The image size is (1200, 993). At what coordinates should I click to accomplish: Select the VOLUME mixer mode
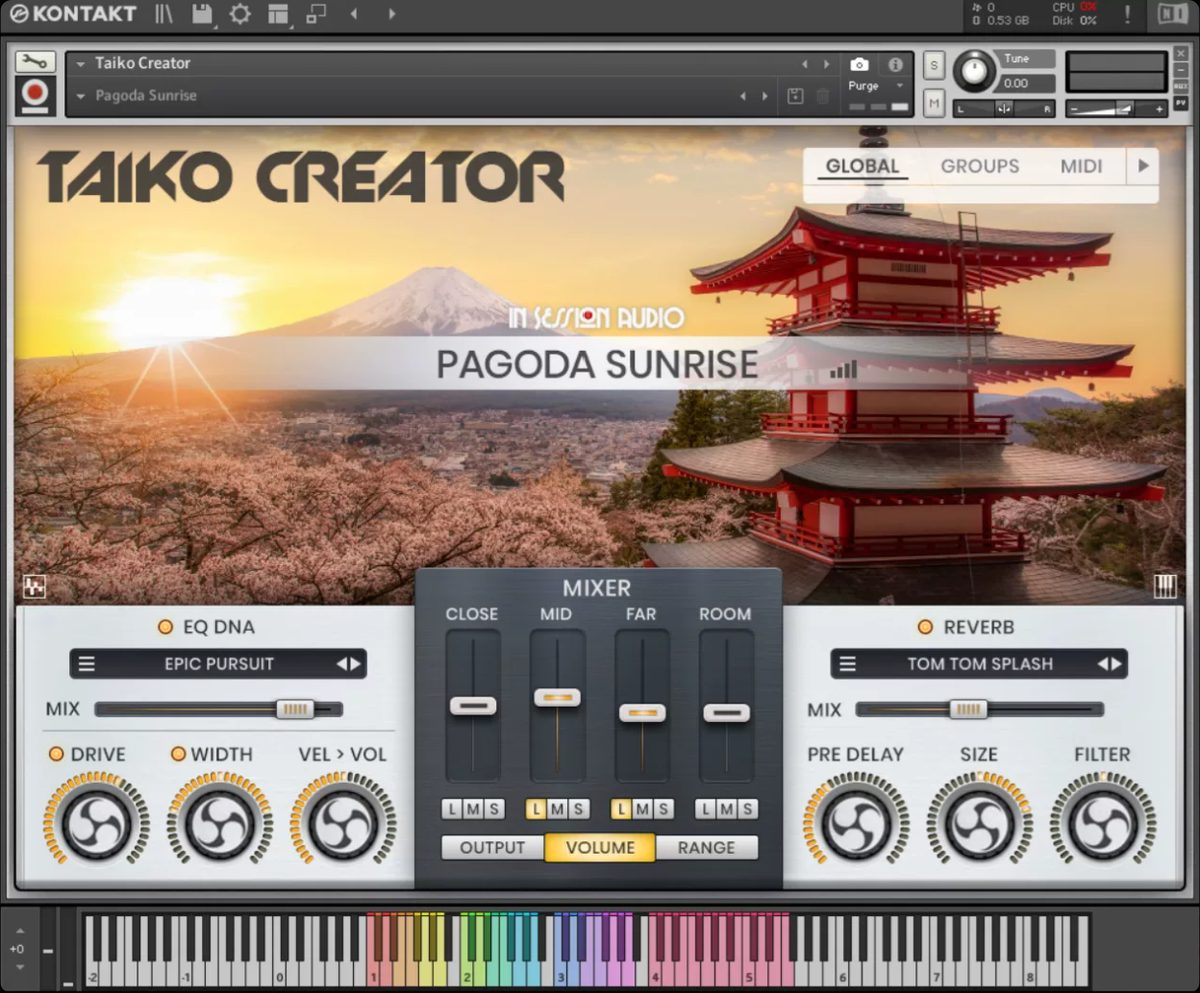point(600,848)
